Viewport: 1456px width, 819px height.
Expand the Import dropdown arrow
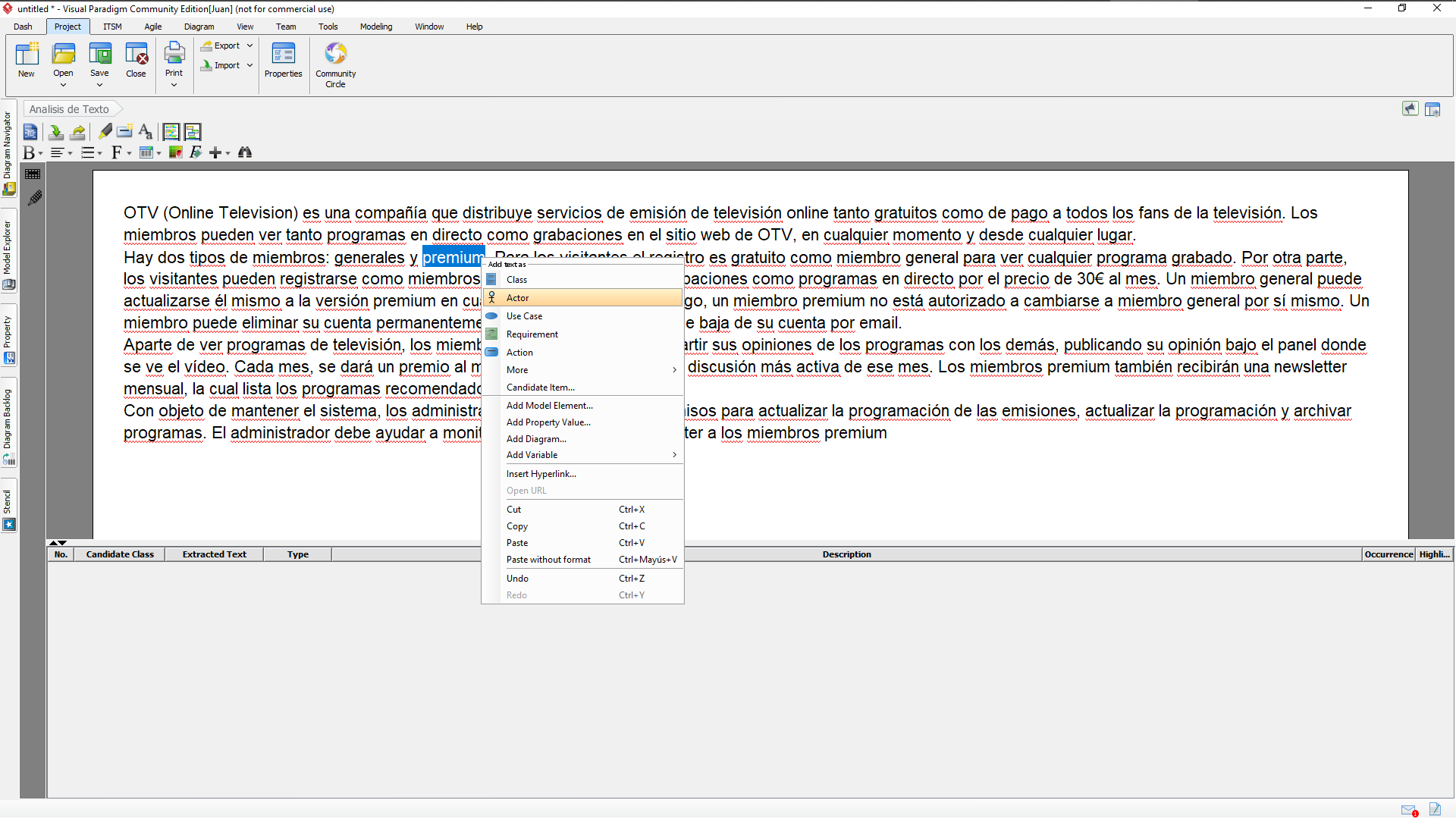point(249,65)
